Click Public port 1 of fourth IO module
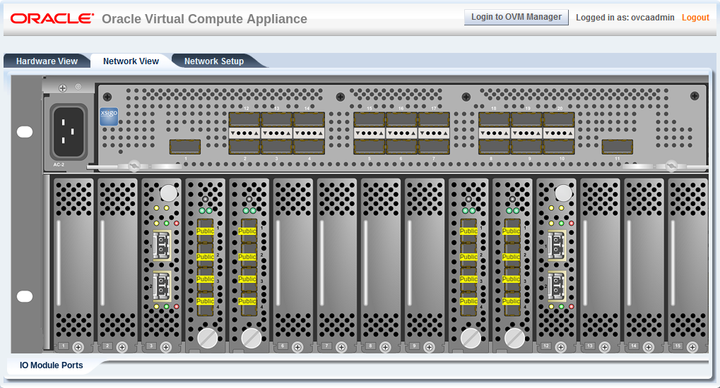Screen dimensions: 720x388 [205, 231]
